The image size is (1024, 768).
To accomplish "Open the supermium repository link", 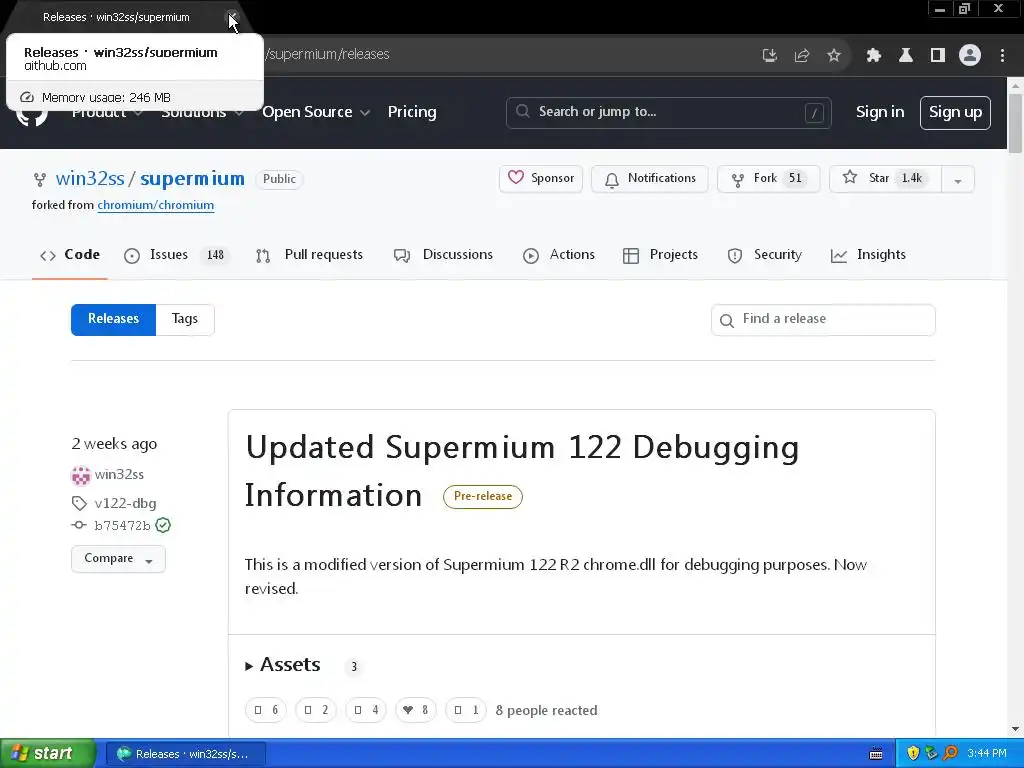I will point(192,178).
